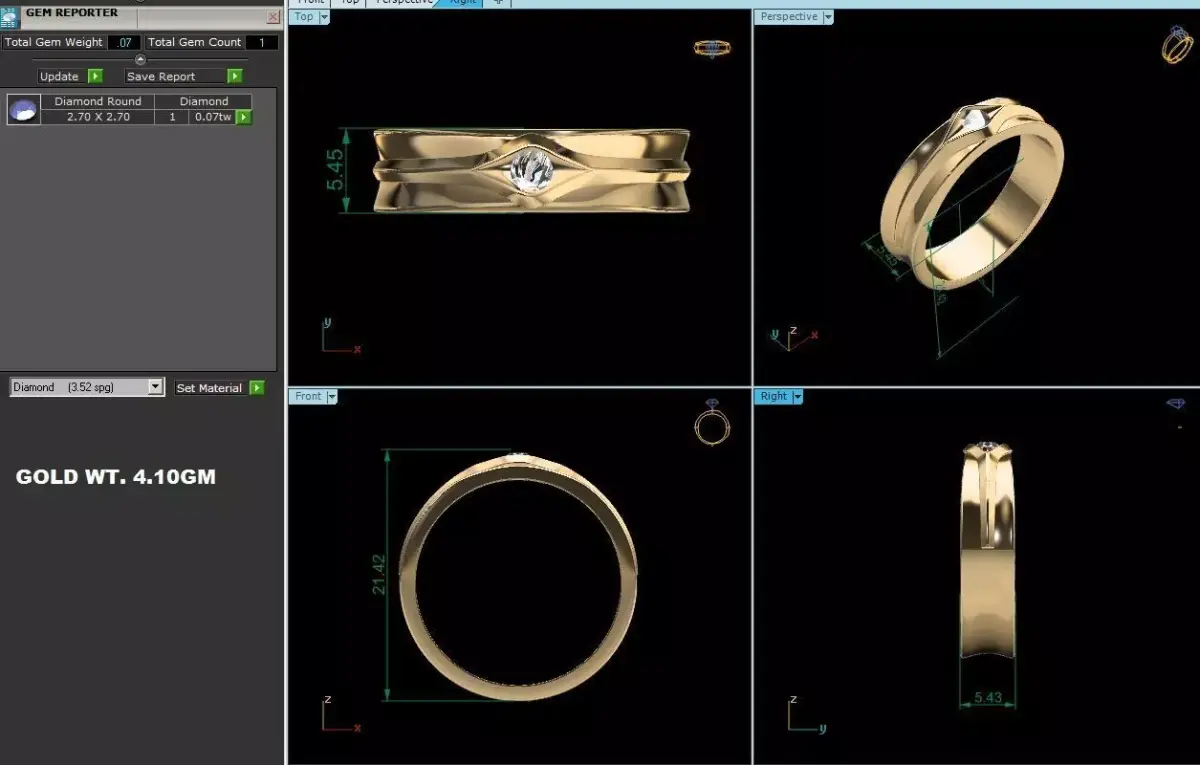Click the Update button
This screenshot has height=765, width=1200.
60,75
